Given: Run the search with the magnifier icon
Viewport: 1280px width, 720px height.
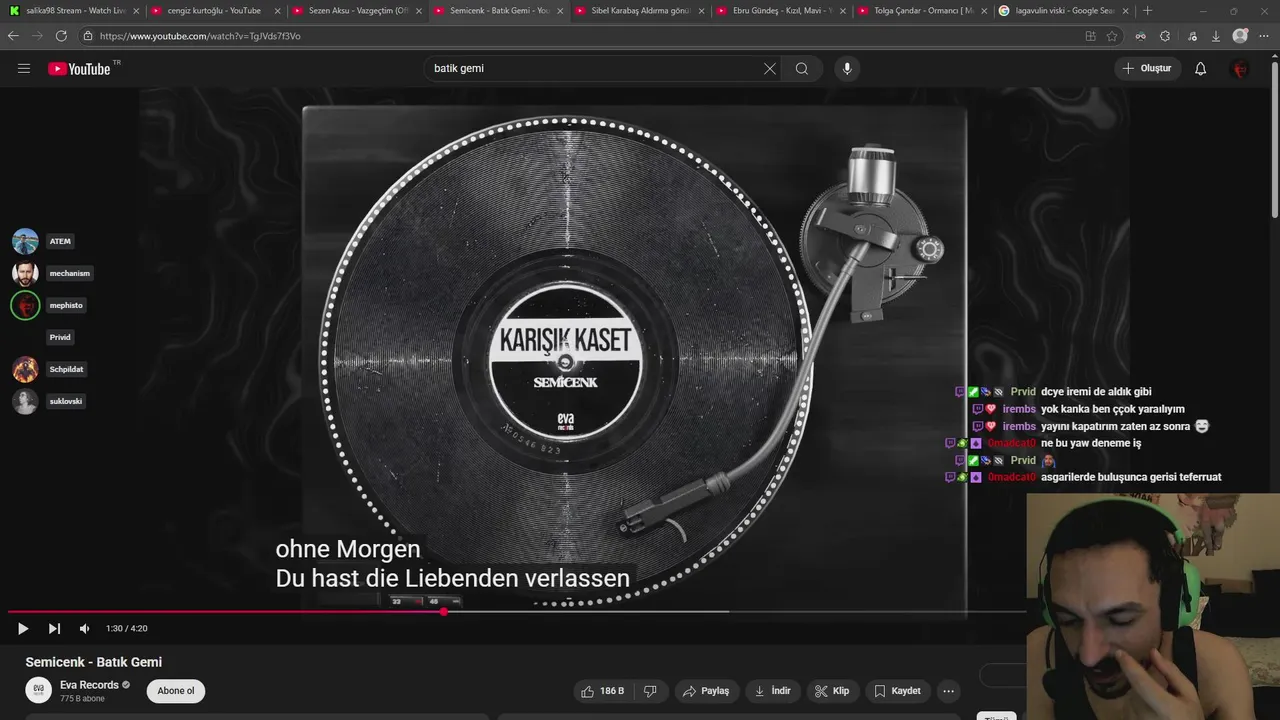Looking at the screenshot, I should [802, 69].
